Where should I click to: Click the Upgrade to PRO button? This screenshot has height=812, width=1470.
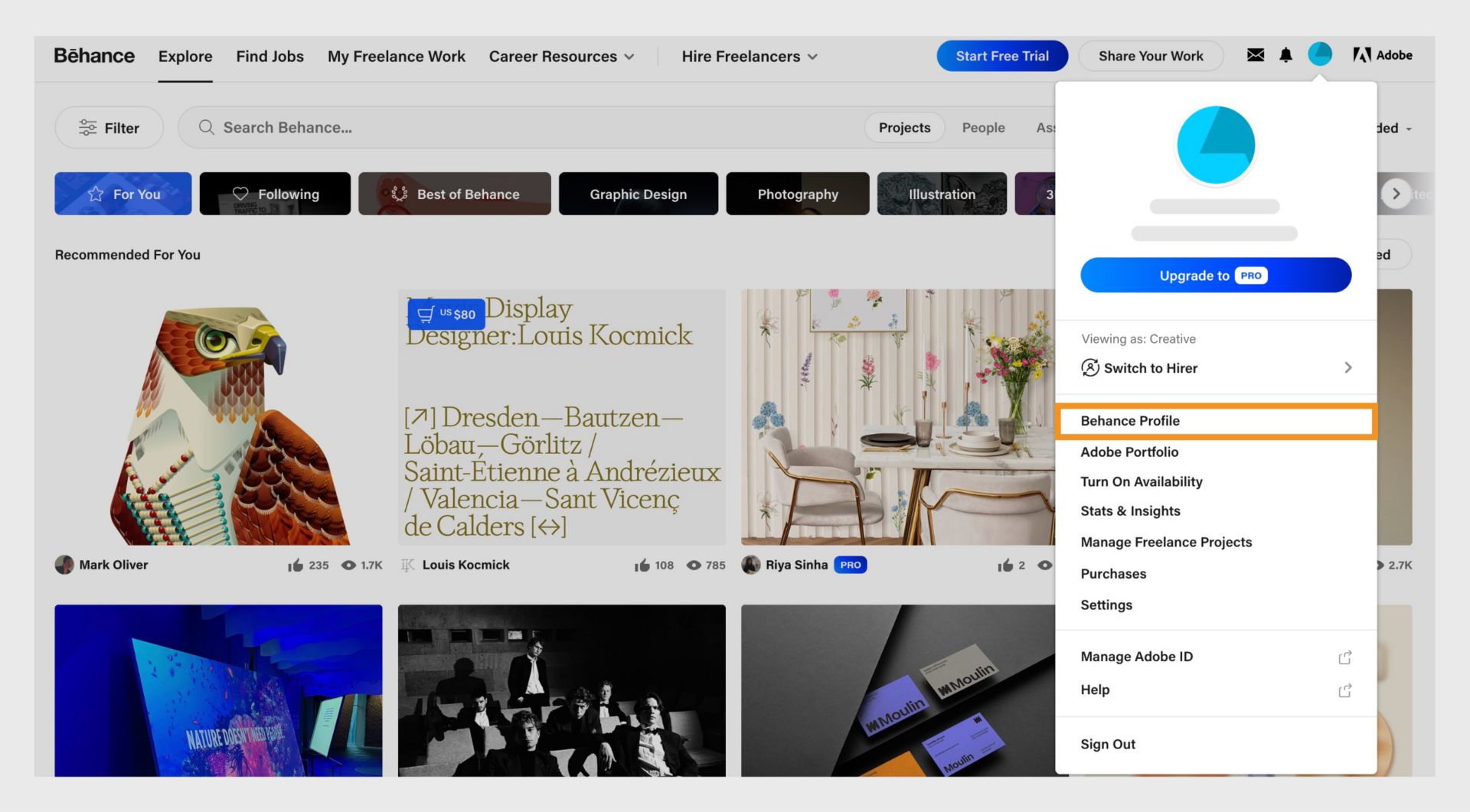(1216, 276)
